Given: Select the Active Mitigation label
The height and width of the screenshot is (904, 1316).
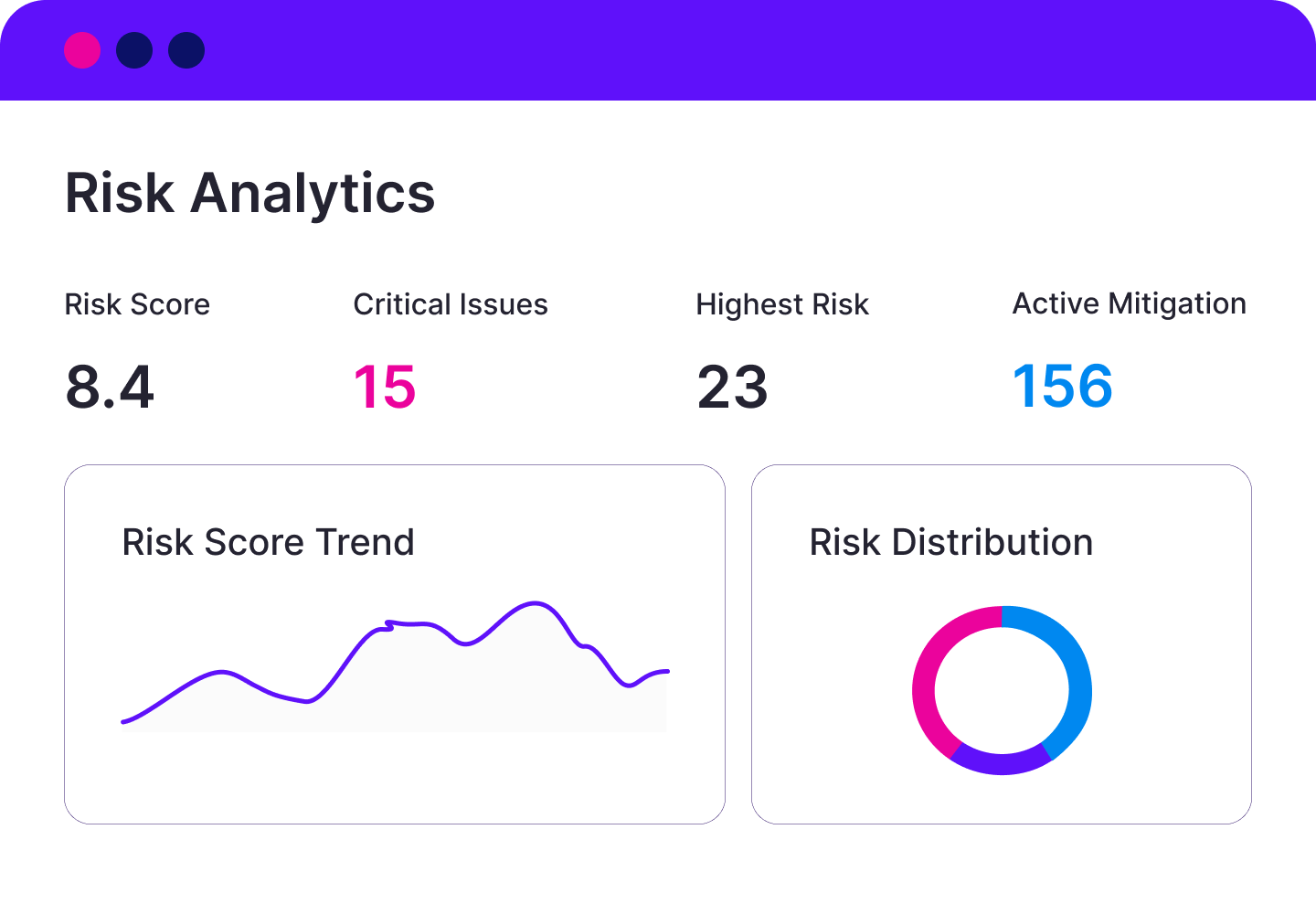Looking at the screenshot, I should coord(1129,303).
